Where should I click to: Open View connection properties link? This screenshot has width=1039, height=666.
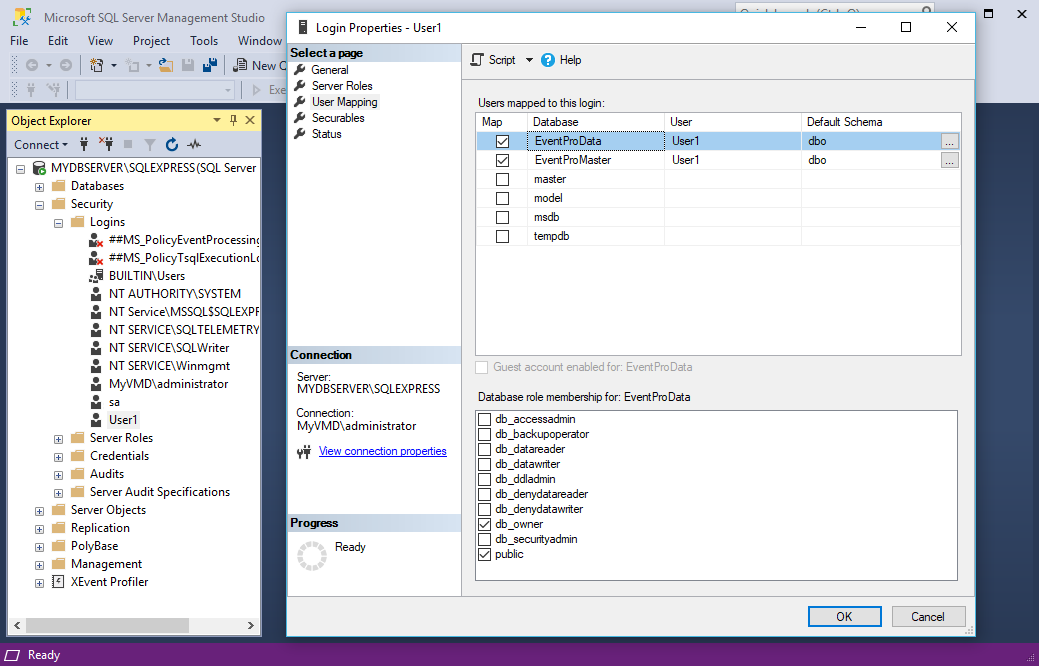382,451
